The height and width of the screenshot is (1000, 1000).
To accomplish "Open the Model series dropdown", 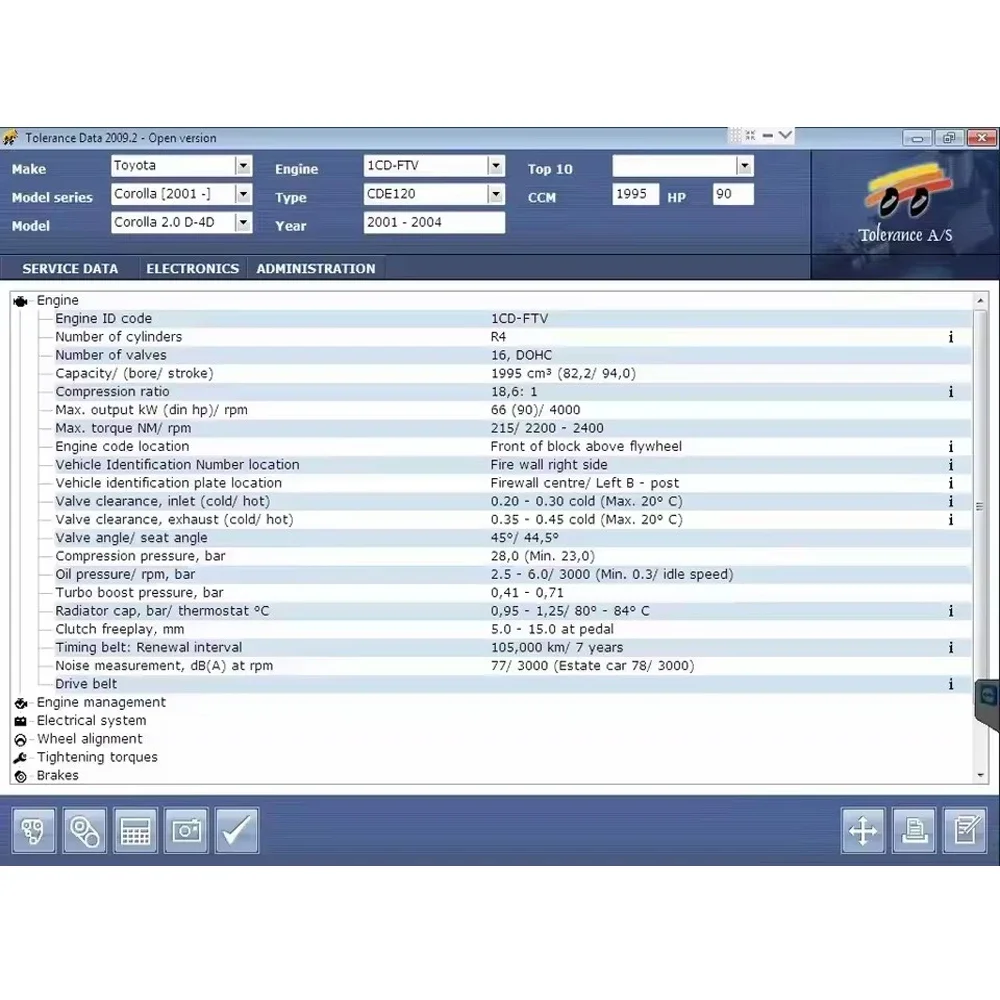I will click(243, 194).
